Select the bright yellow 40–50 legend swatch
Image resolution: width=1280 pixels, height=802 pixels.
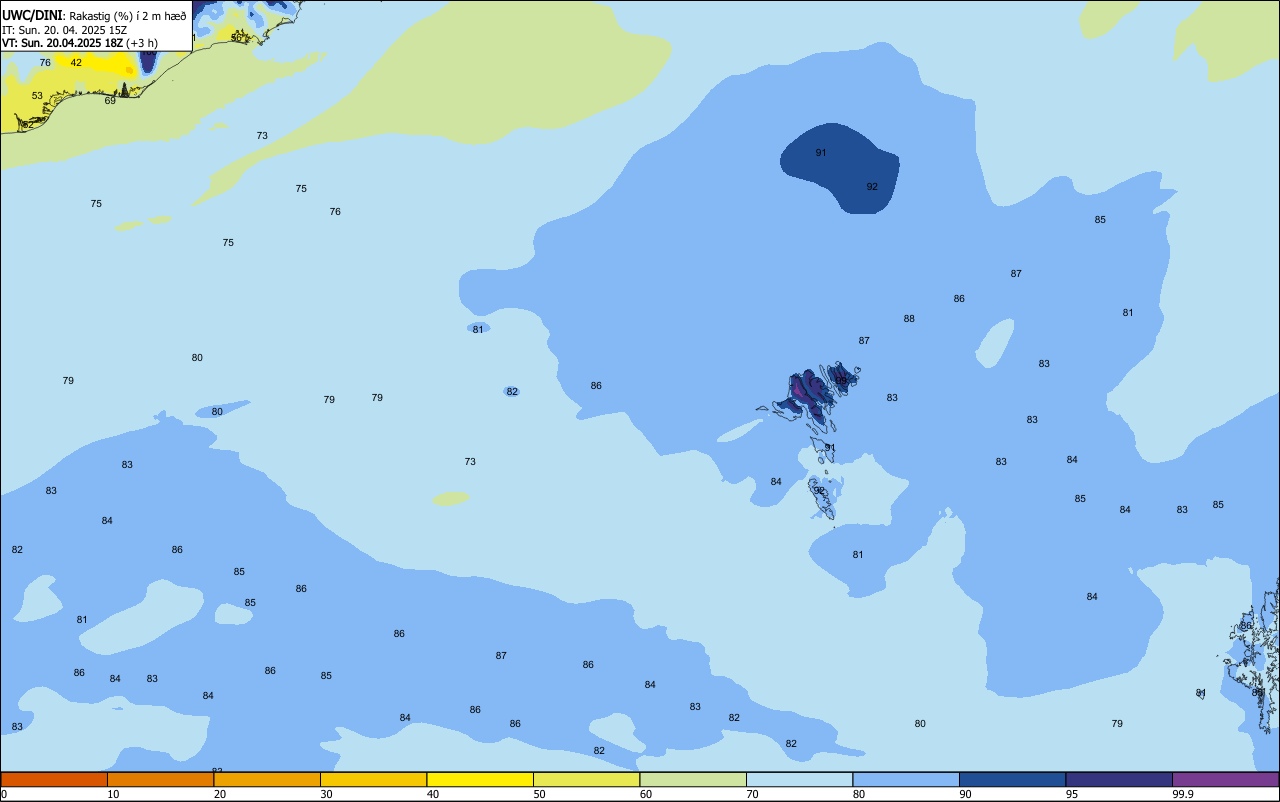tap(480, 779)
